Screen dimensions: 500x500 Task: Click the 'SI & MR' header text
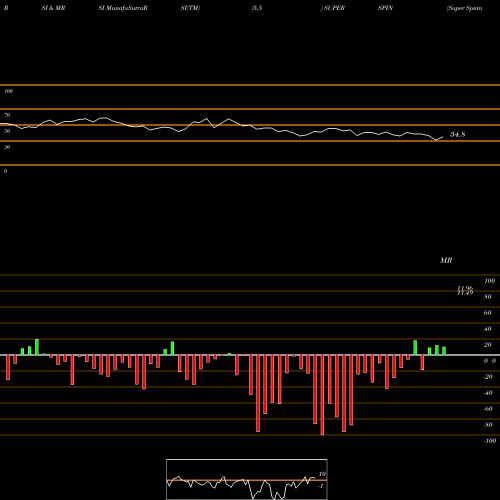point(53,8)
